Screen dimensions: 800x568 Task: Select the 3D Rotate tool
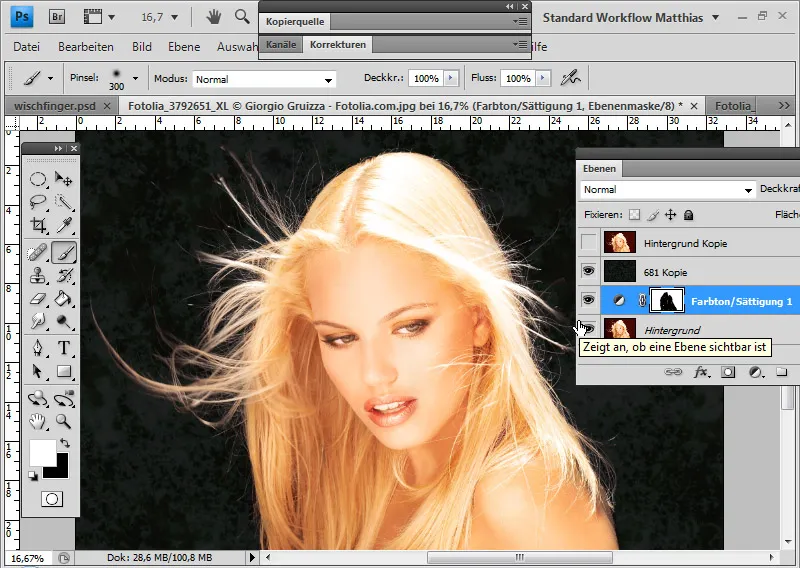37,399
